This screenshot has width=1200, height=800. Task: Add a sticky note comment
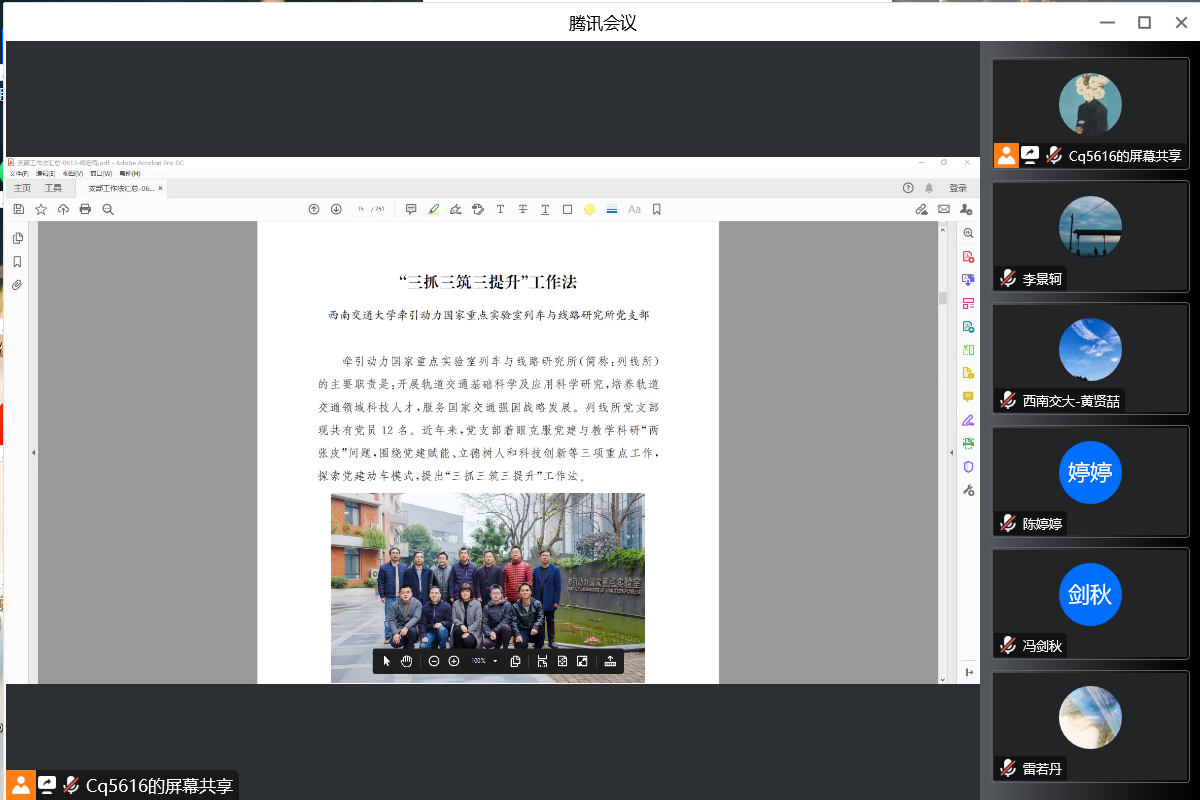pyautogui.click(x=411, y=209)
